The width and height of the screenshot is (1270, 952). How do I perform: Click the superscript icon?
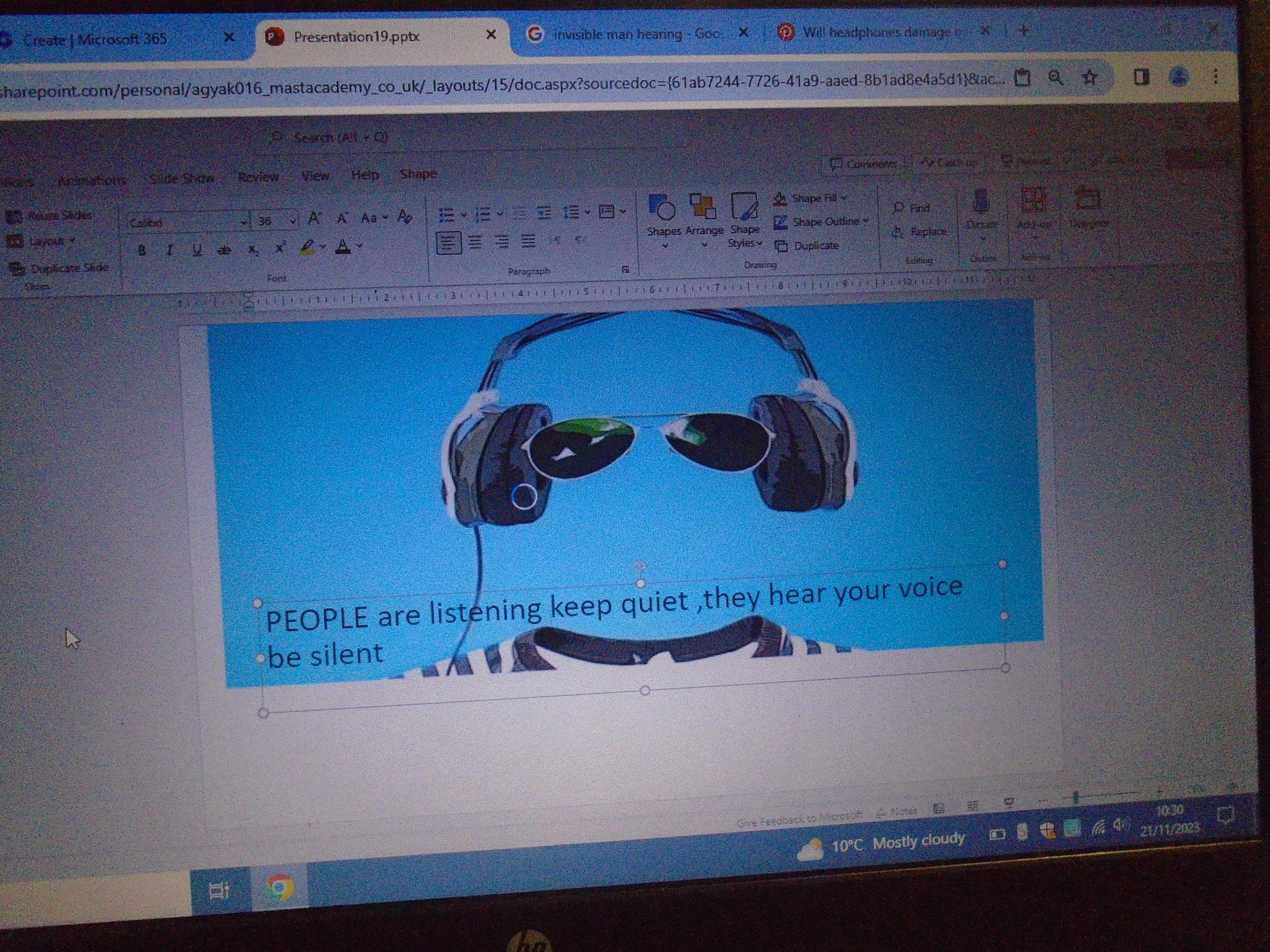coord(280,248)
